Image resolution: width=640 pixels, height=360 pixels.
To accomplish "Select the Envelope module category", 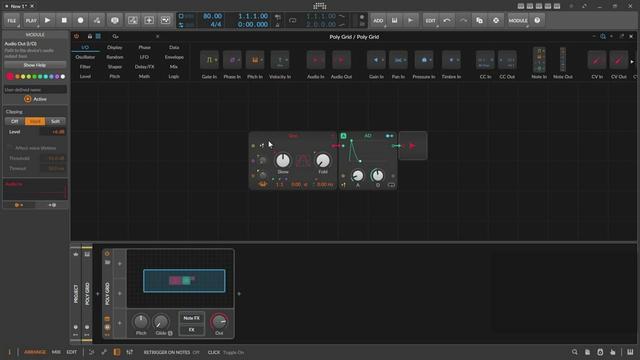I will (x=174, y=57).
